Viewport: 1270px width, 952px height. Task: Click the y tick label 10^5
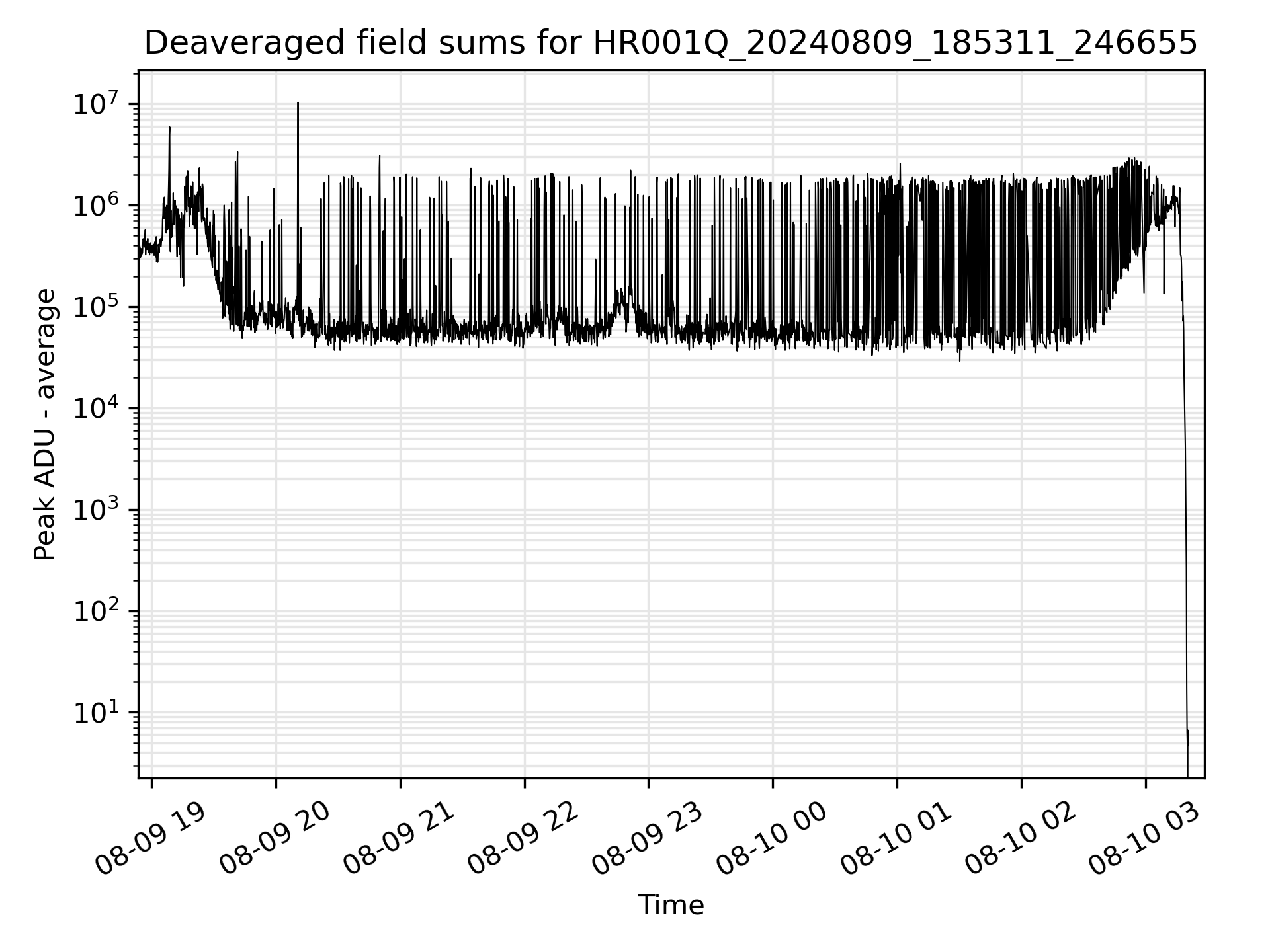97,307
